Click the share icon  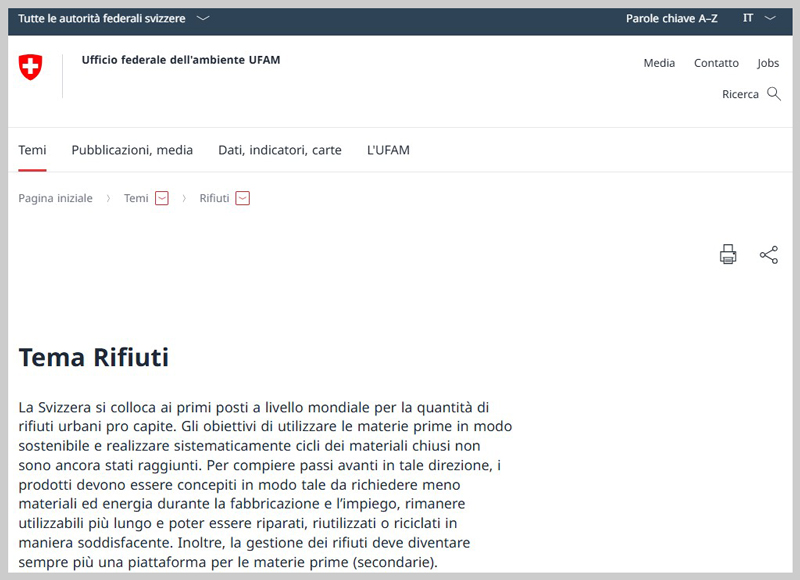pyautogui.click(x=768, y=255)
